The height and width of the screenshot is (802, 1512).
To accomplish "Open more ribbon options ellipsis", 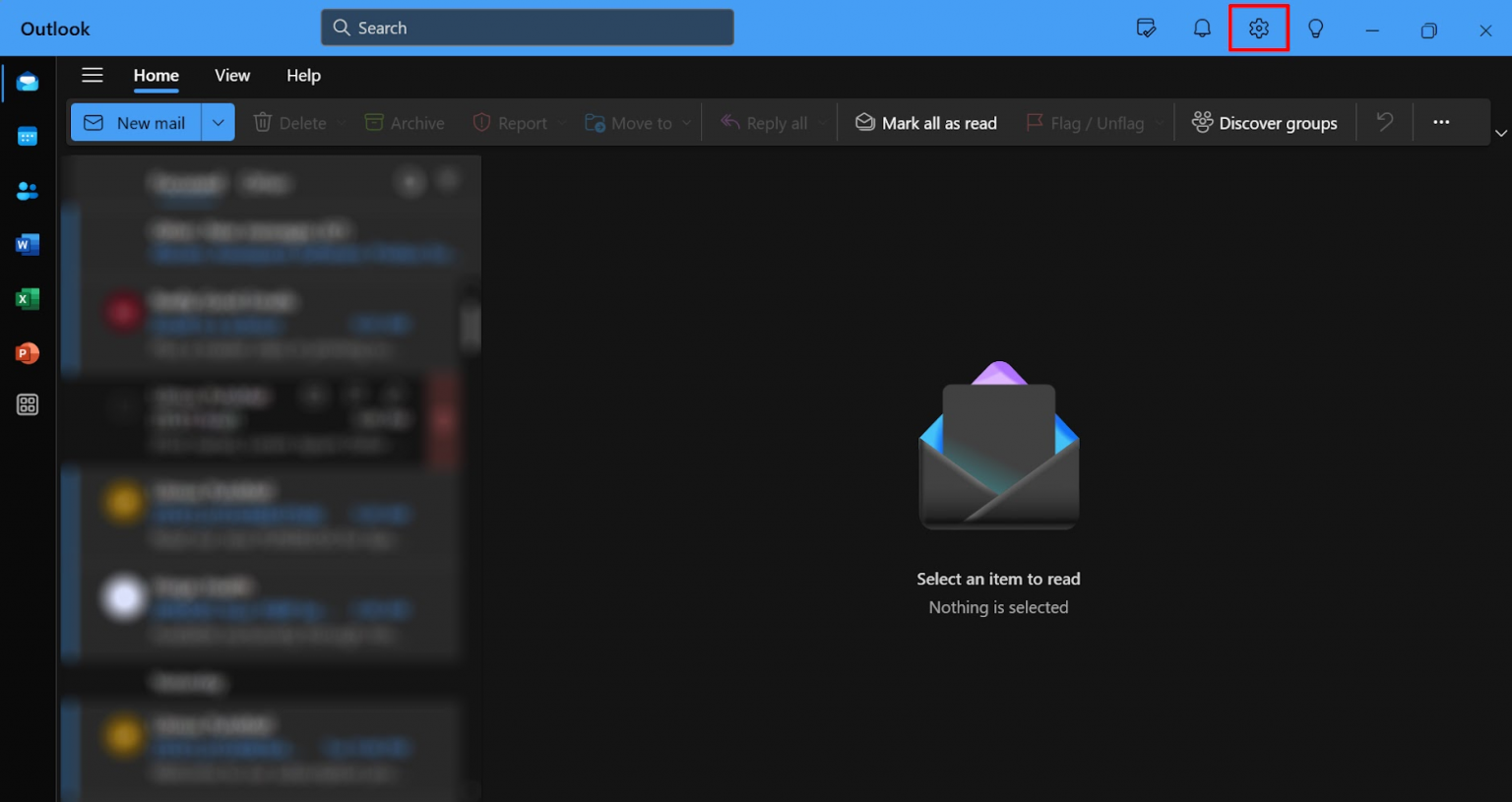I will [1441, 122].
